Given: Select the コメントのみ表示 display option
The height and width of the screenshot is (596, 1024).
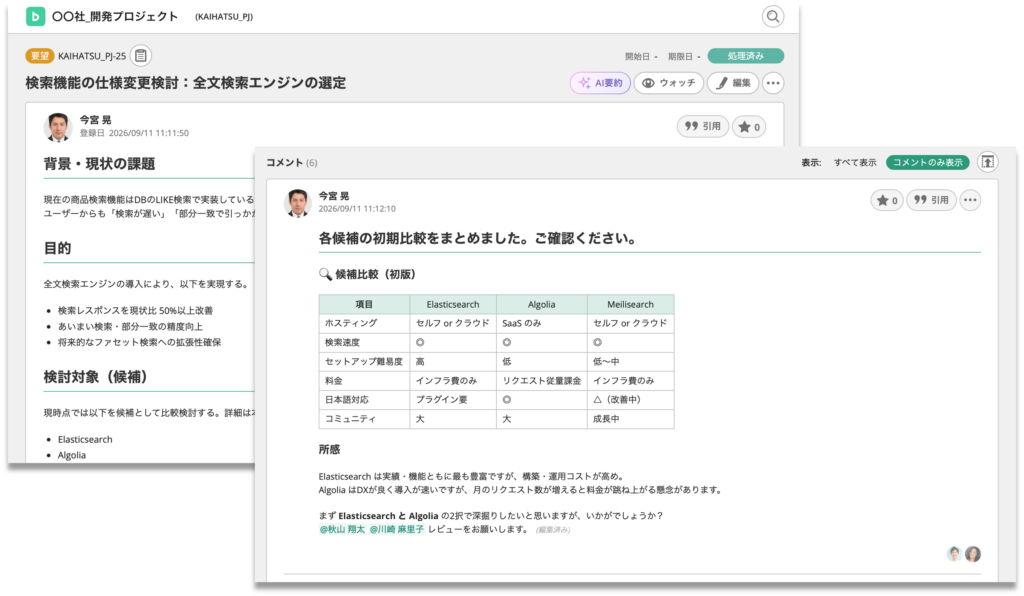Looking at the screenshot, I should click(927, 163).
